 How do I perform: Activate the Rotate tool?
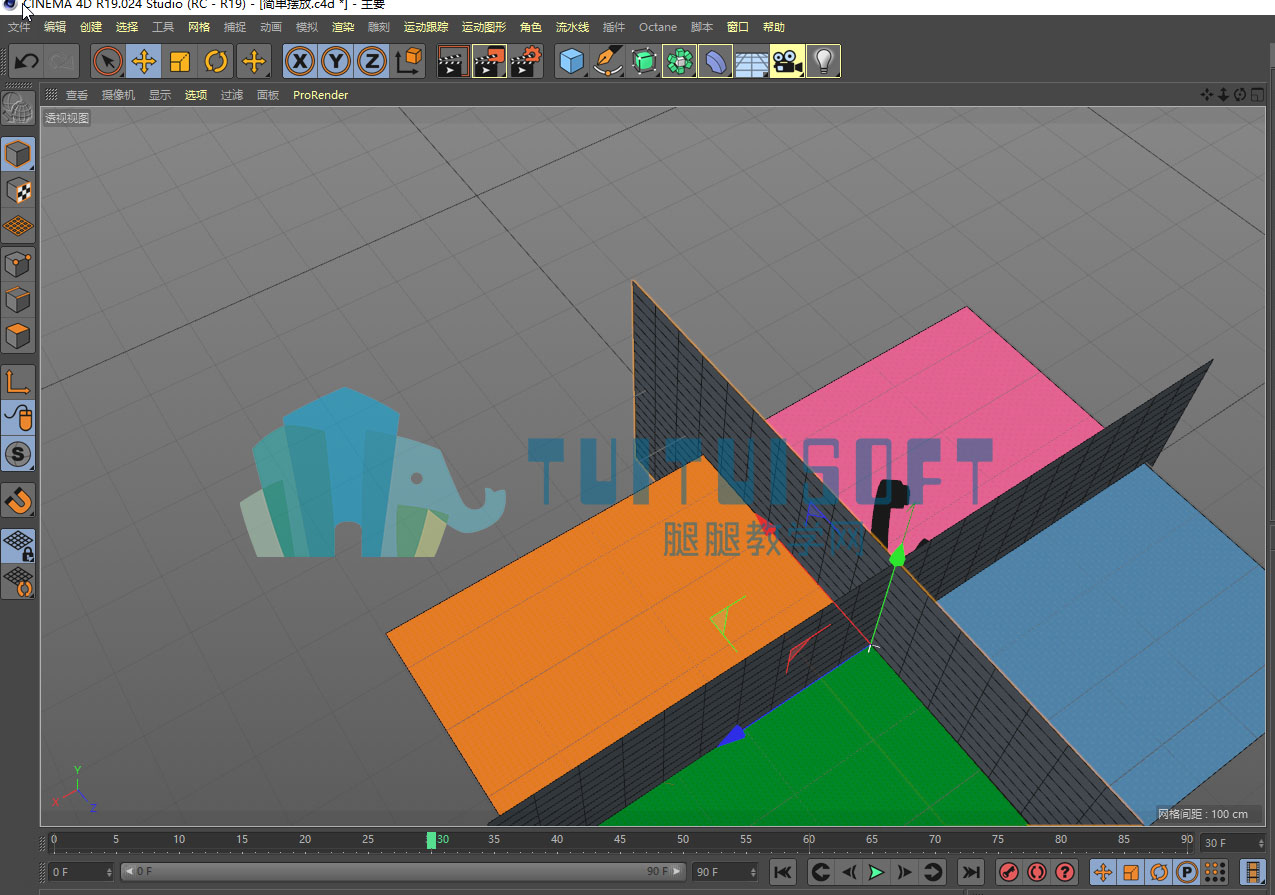(x=216, y=62)
